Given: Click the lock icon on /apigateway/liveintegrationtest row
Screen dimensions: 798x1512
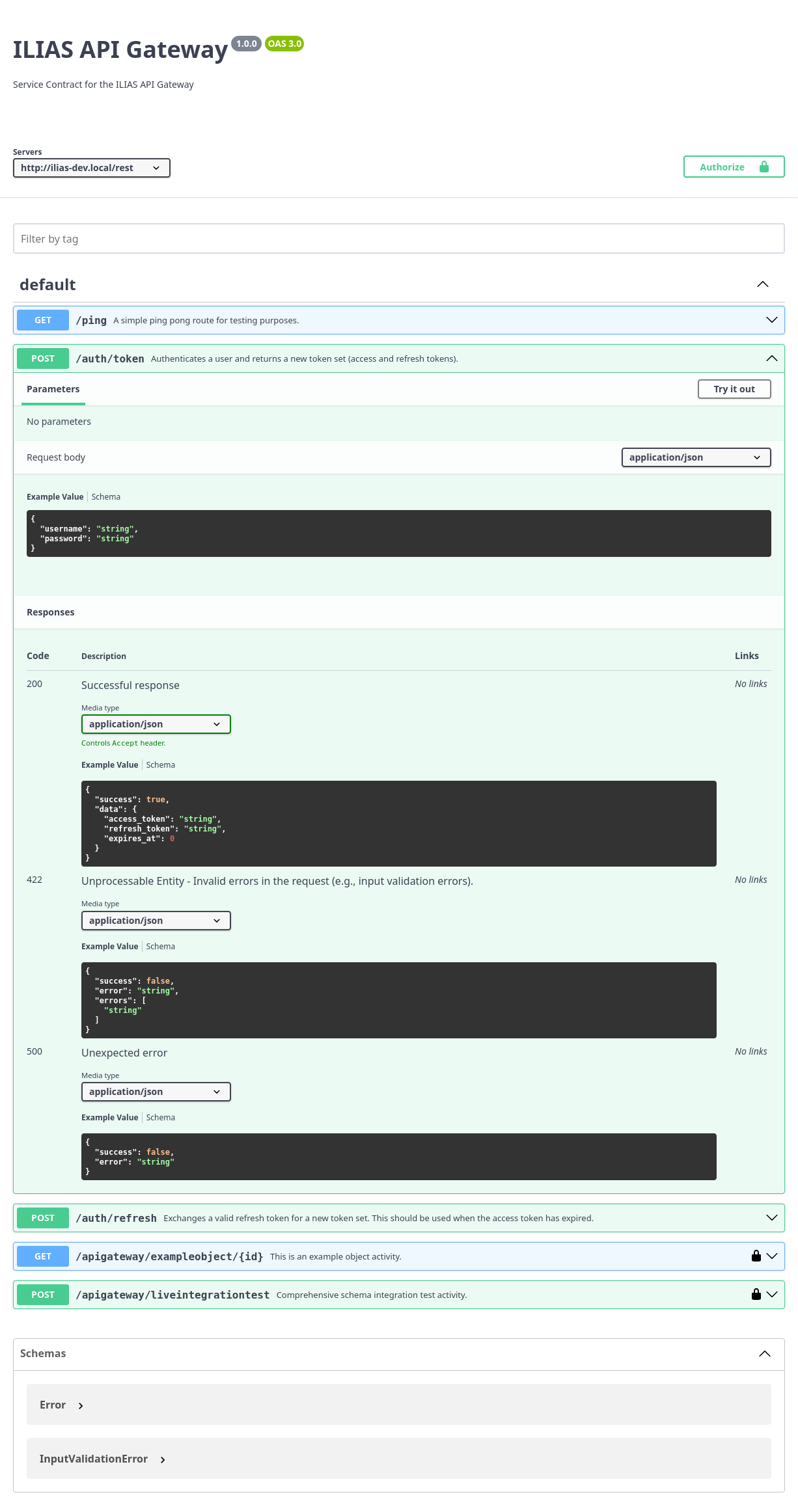Looking at the screenshot, I should (x=756, y=1294).
